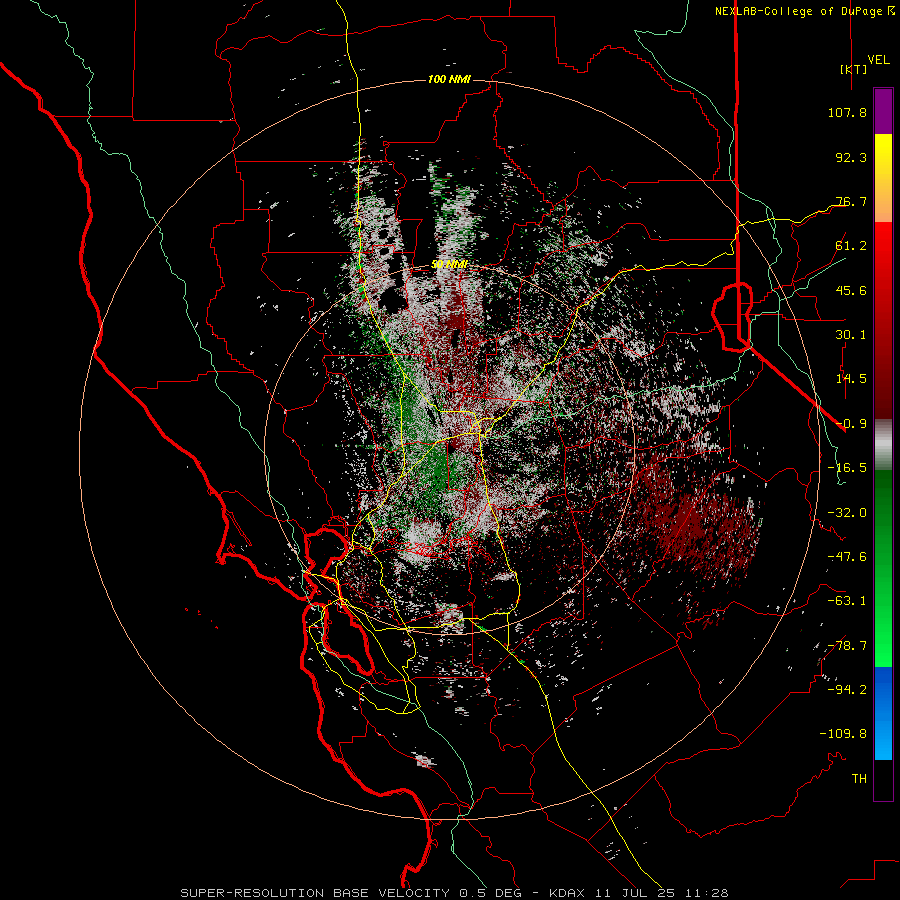Image resolution: width=900 pixels, height=900 pixels.
Task: Select the 61.2 velocity label
Action: pyautogui.click(x=851, y=246)
